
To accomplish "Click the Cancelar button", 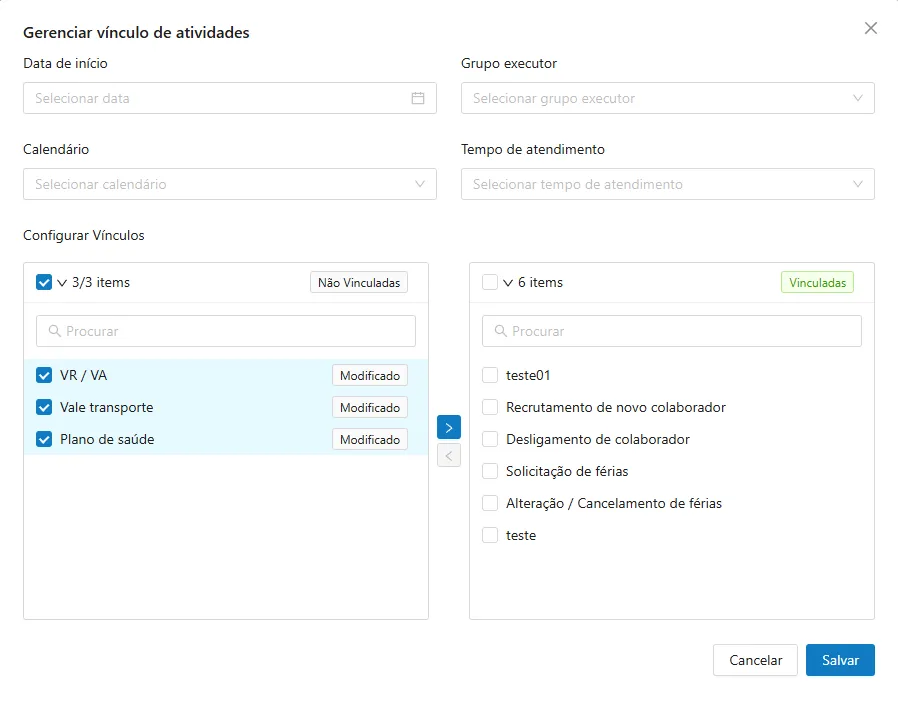I will tap(755, 660).
